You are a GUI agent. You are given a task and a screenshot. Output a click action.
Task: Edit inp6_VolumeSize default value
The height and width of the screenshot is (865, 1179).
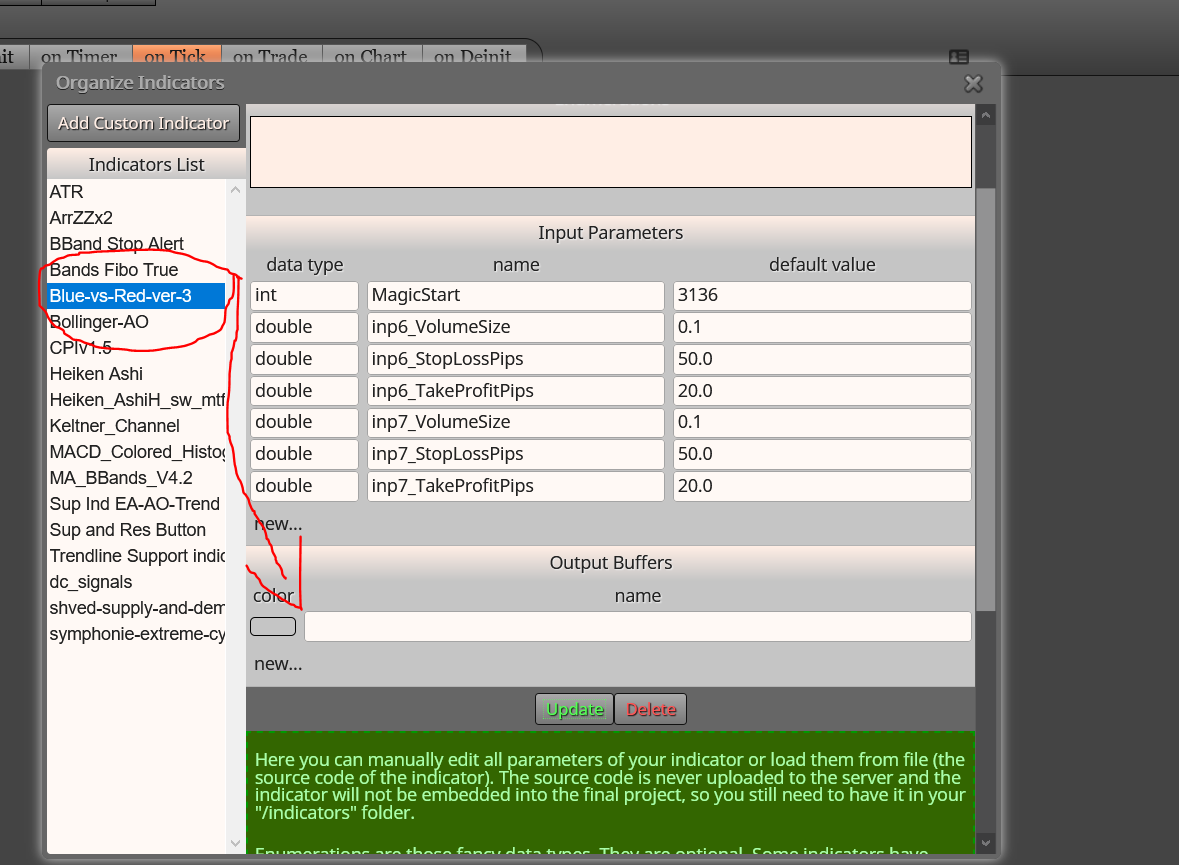tap(822, 327)
